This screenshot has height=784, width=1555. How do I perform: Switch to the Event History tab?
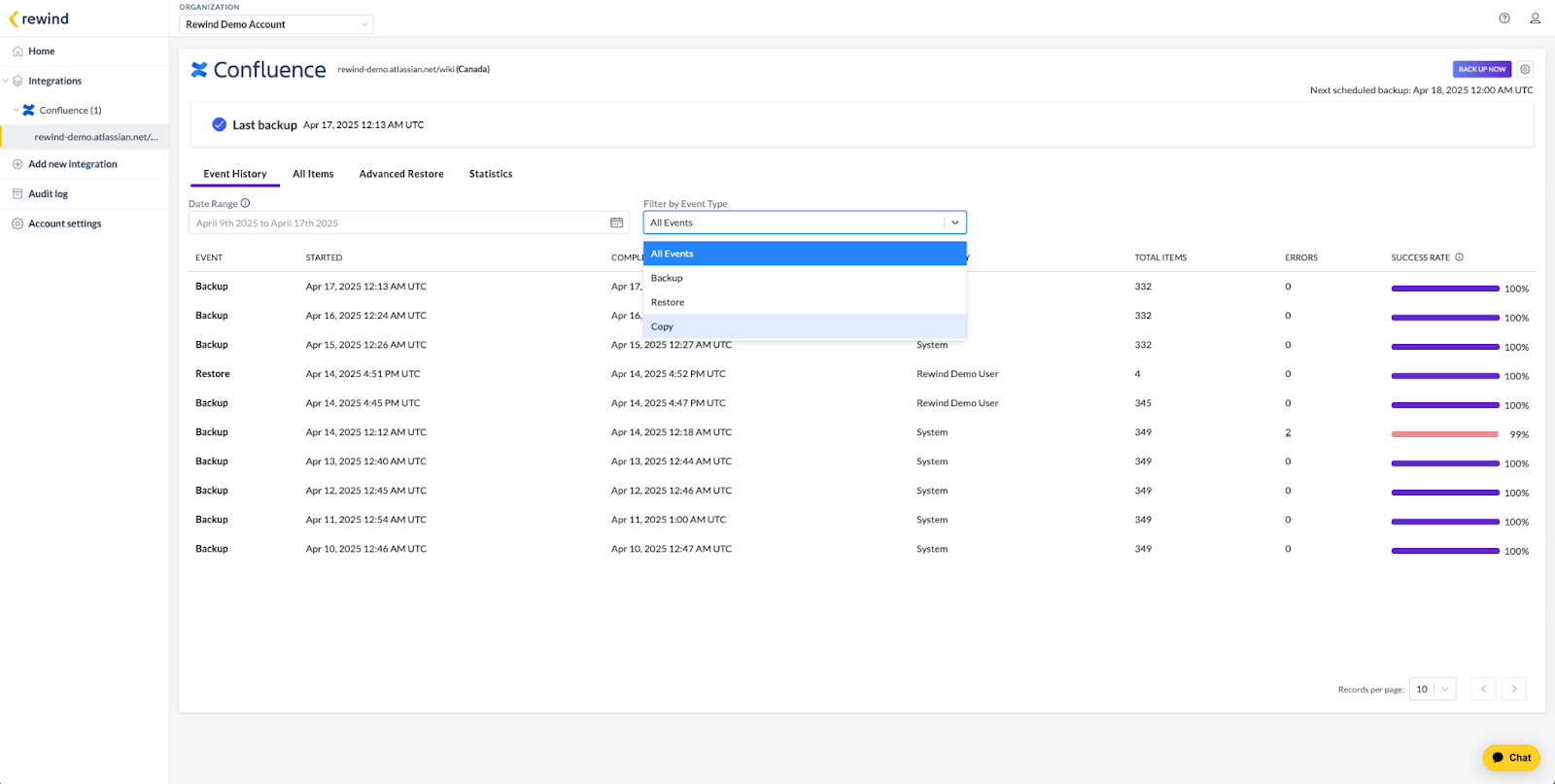tap(235, 174)
